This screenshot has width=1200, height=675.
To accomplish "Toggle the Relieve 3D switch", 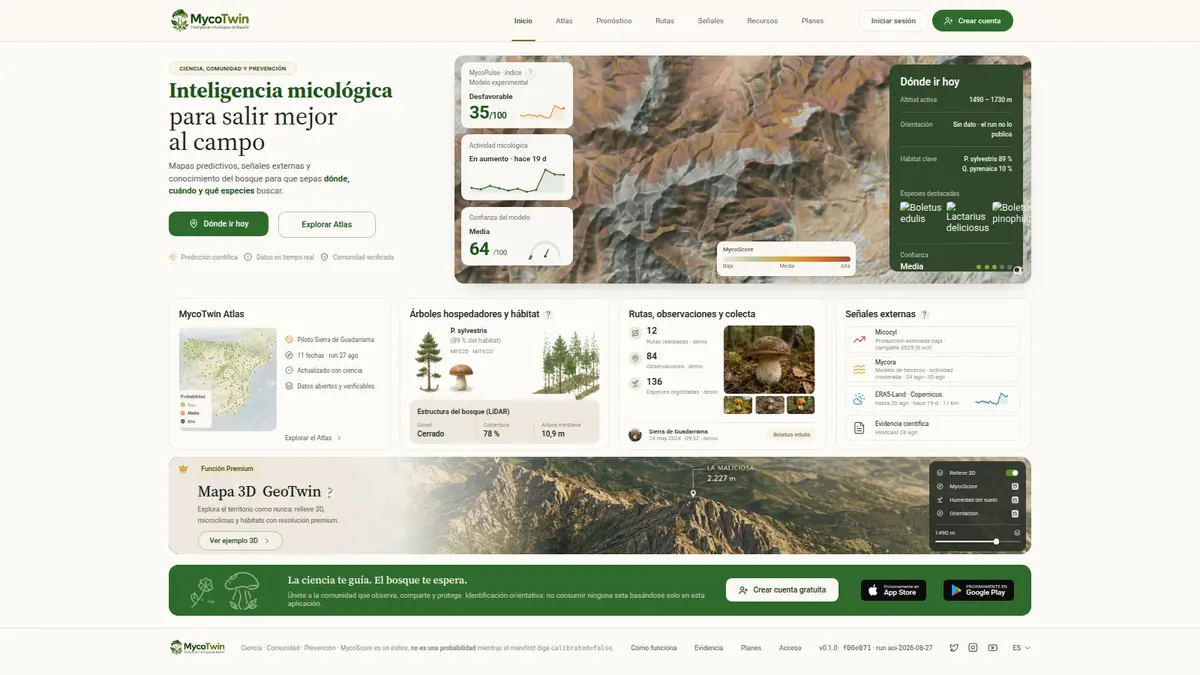I will click(x=1012, y=472).
